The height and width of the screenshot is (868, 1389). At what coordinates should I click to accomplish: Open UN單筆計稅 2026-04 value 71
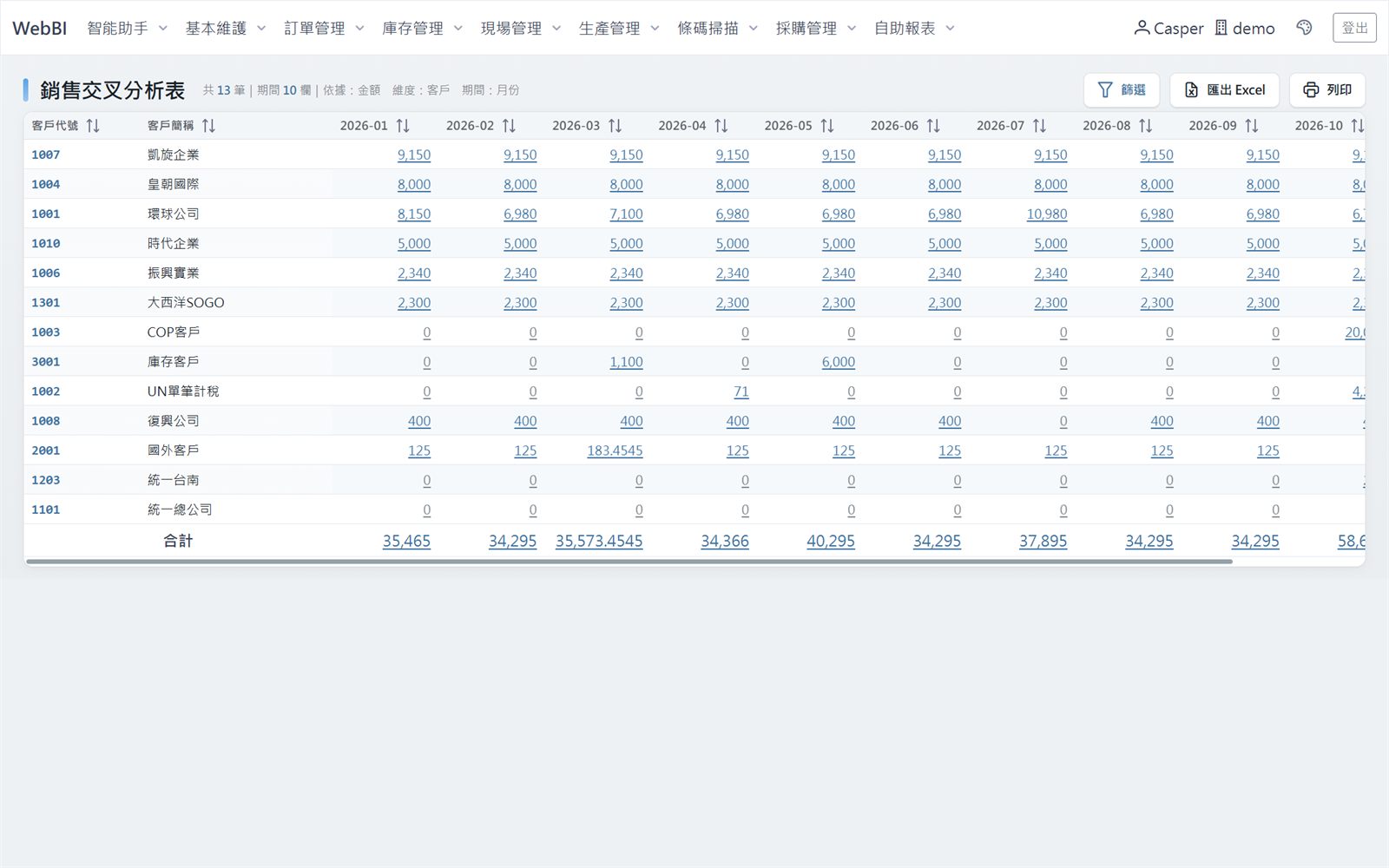[741, 391]
